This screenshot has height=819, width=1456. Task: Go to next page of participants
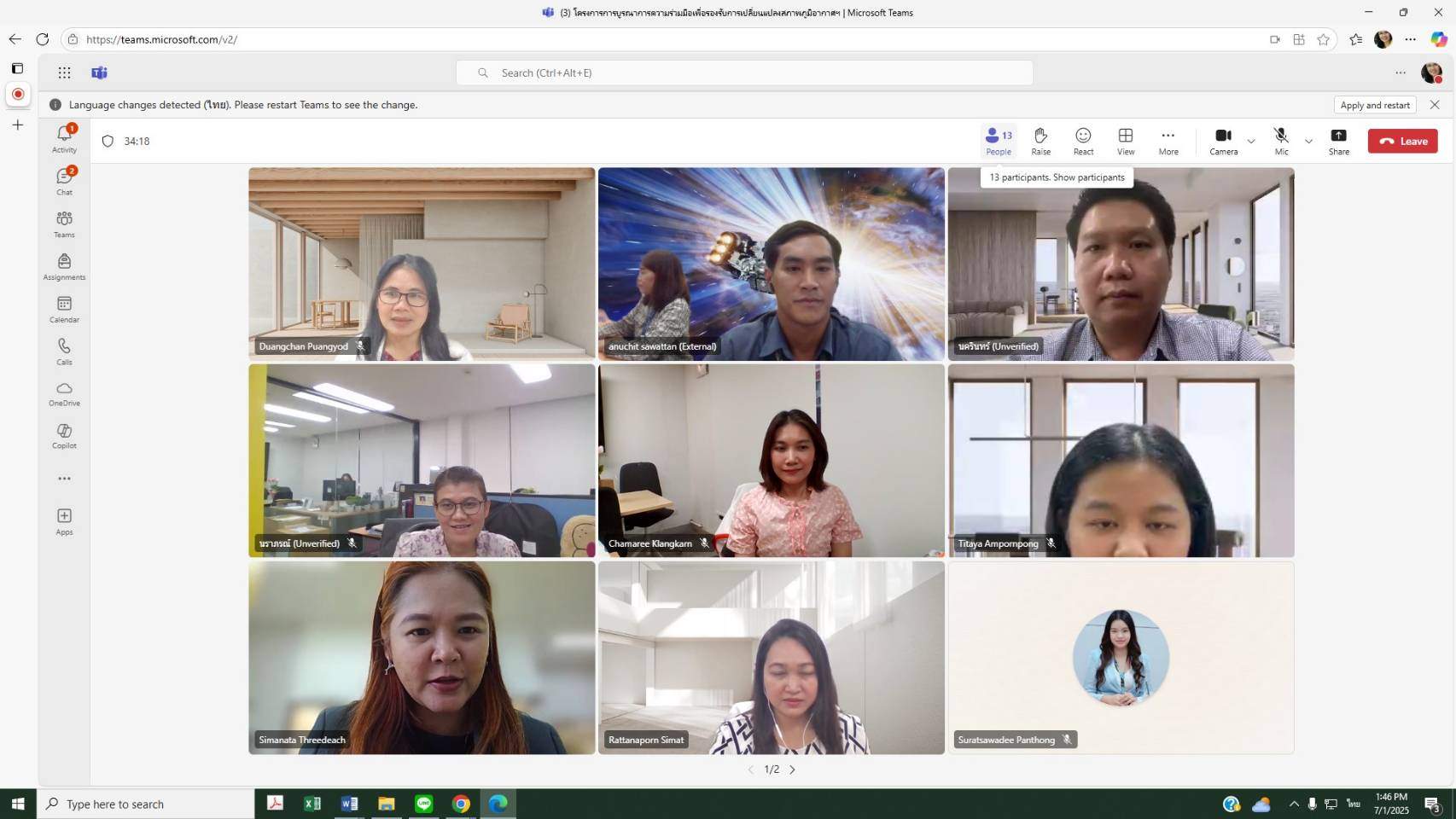[792, 770]
